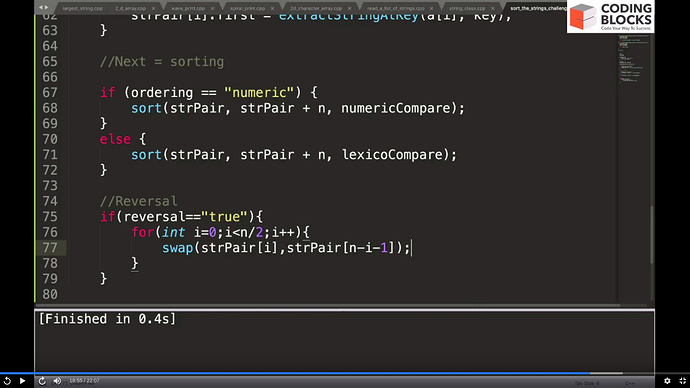Close the string_class.cpp tab

tap(492, 8)
